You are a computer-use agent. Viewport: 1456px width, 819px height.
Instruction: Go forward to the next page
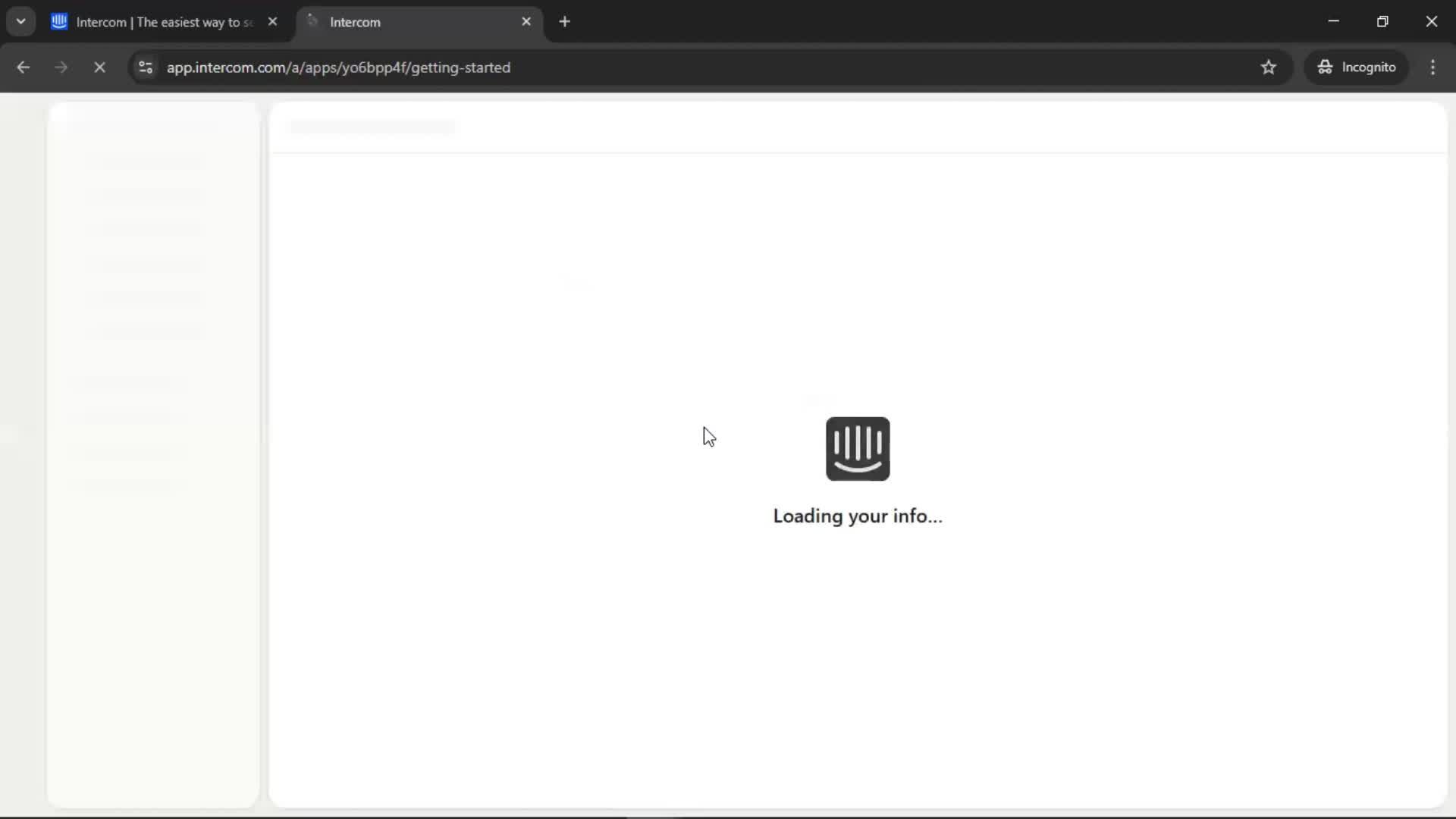coord(61,67)
